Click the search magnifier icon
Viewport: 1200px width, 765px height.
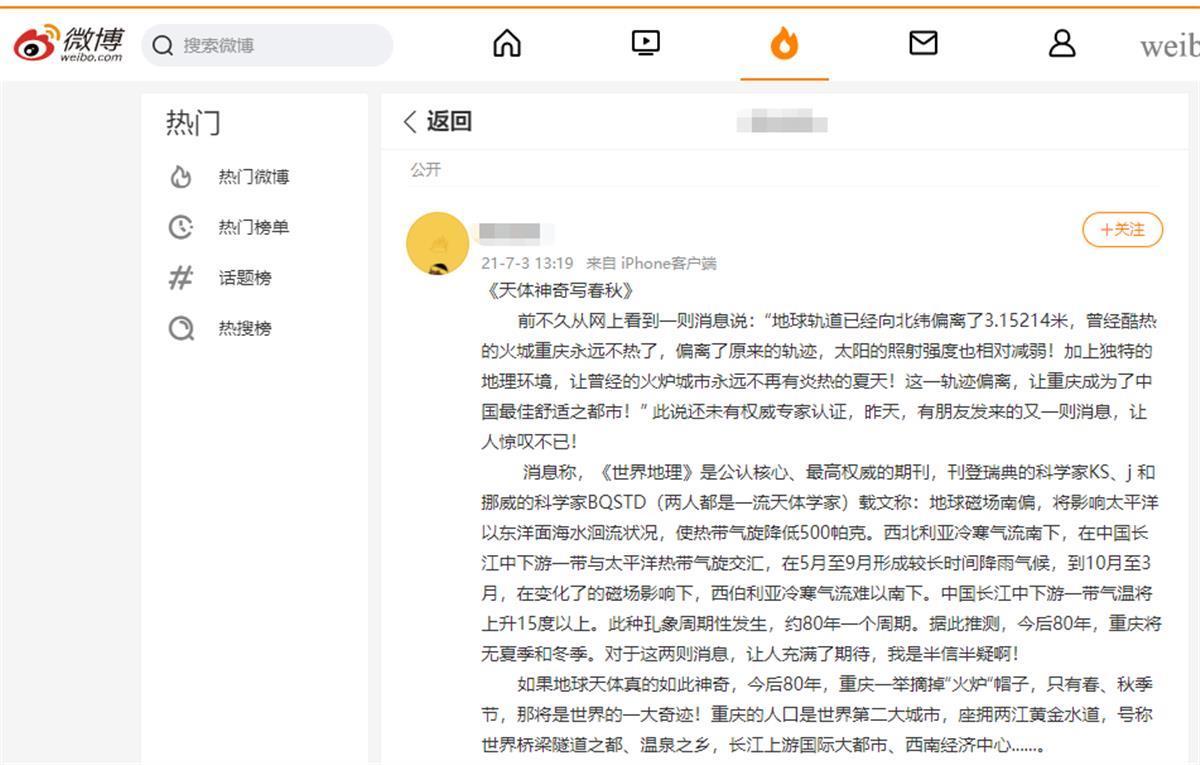tap(163, 45)
